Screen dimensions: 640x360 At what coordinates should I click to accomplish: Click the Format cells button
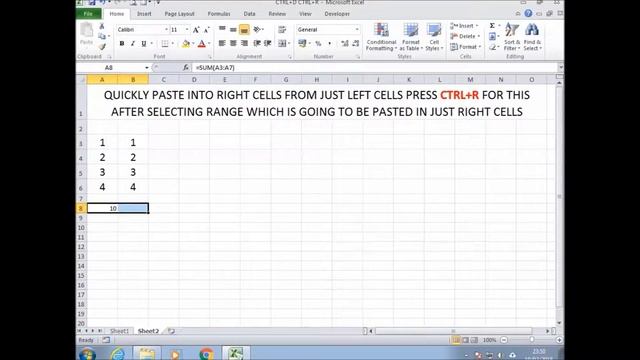(x=466, y=47)
